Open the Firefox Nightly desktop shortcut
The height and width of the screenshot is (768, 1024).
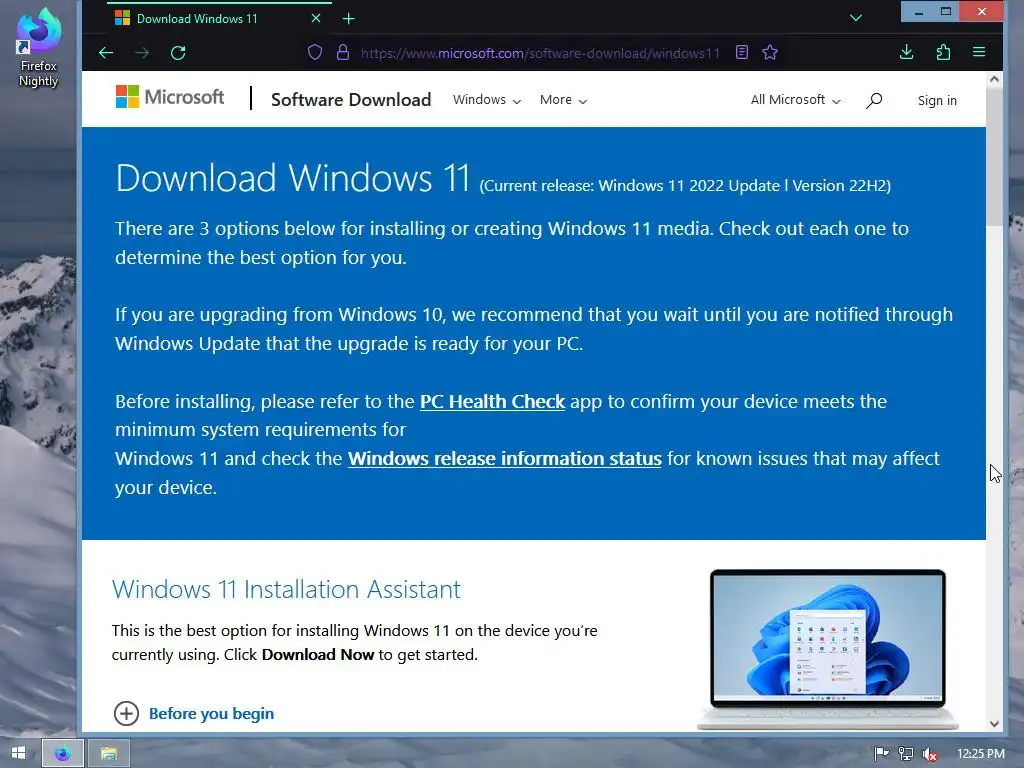click(x=39, y=47)
